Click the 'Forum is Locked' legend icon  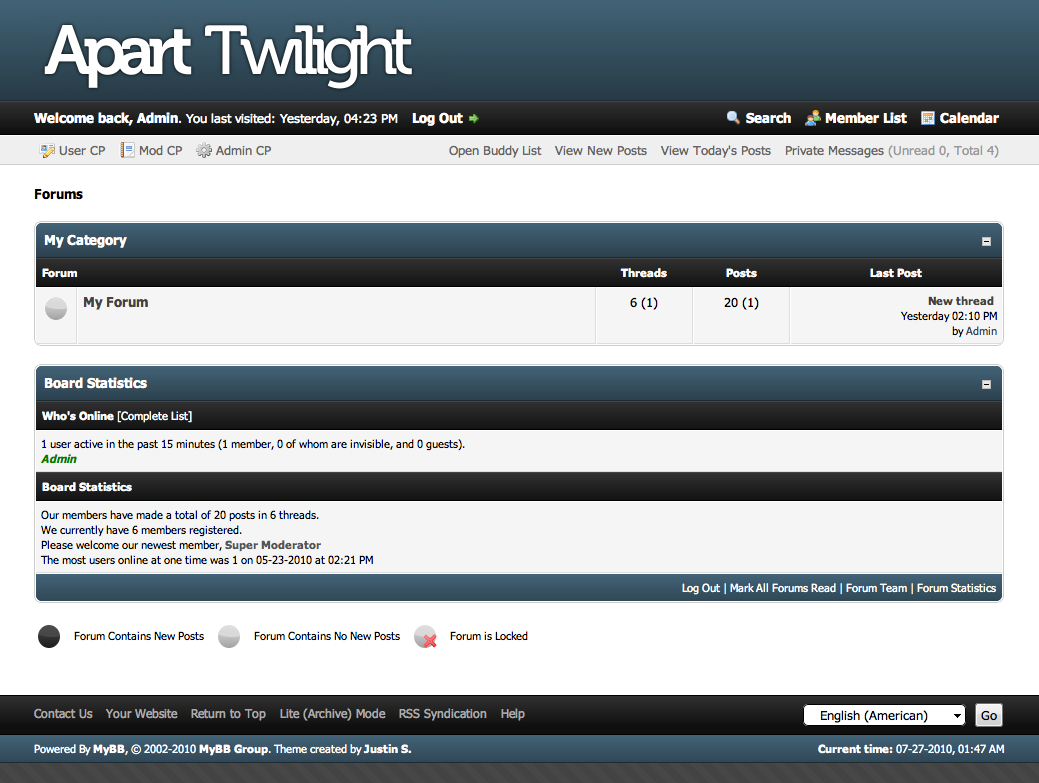coord(426,637)
